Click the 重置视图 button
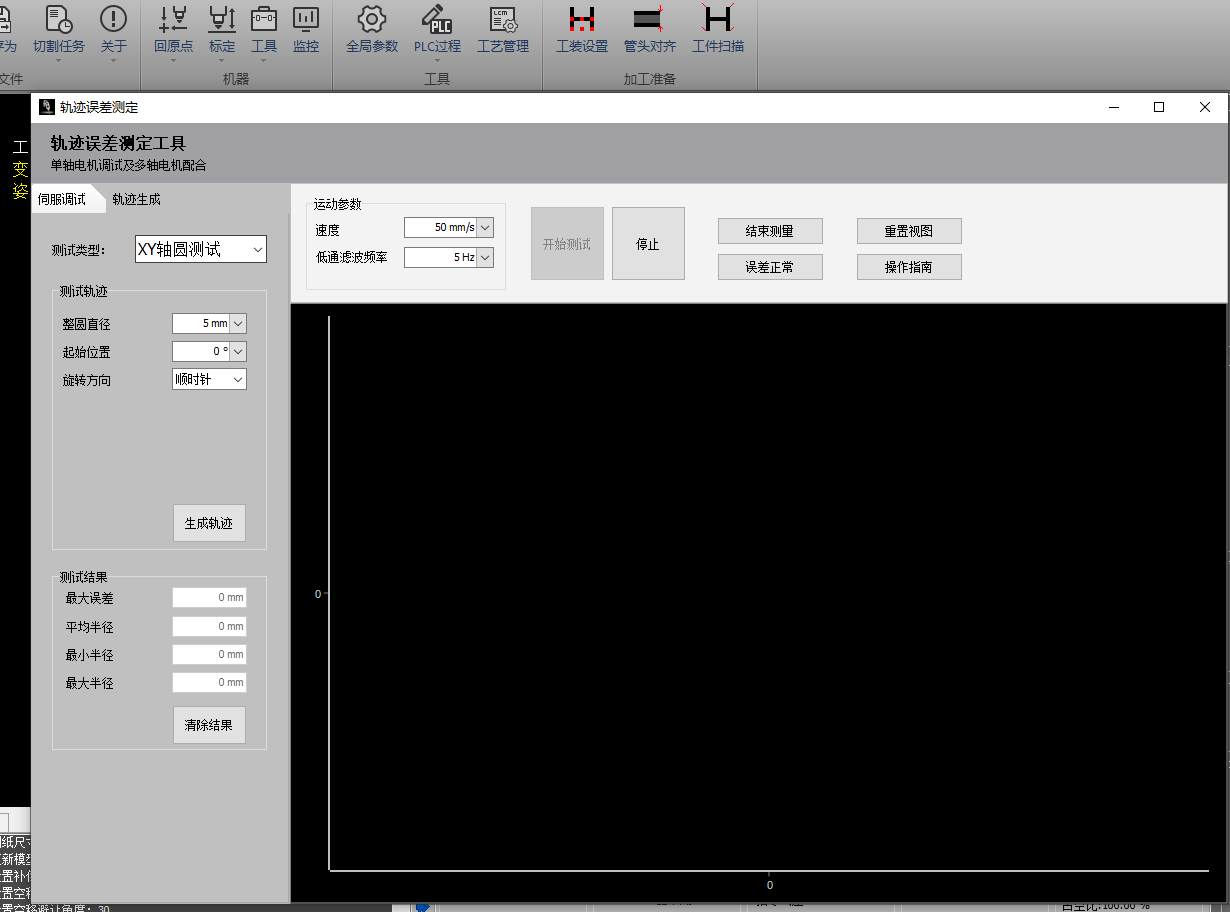 (x=909, y=231)
